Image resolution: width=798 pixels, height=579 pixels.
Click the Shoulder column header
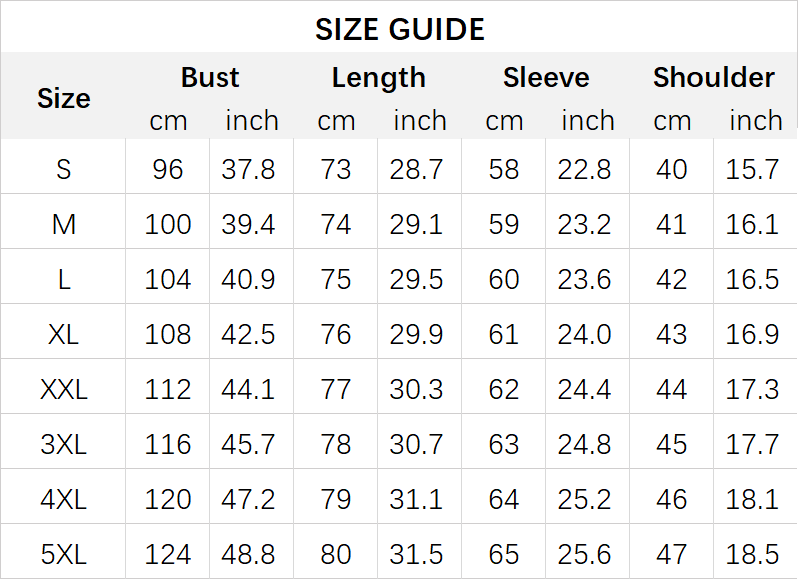[x=714, y=78]
